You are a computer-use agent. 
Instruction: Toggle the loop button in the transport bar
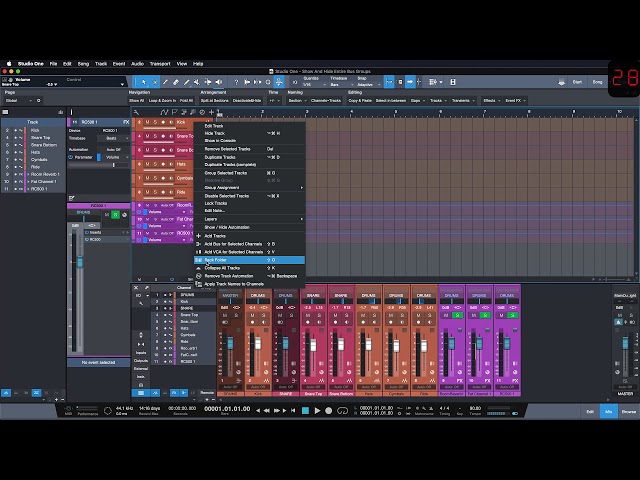(342, 411)
